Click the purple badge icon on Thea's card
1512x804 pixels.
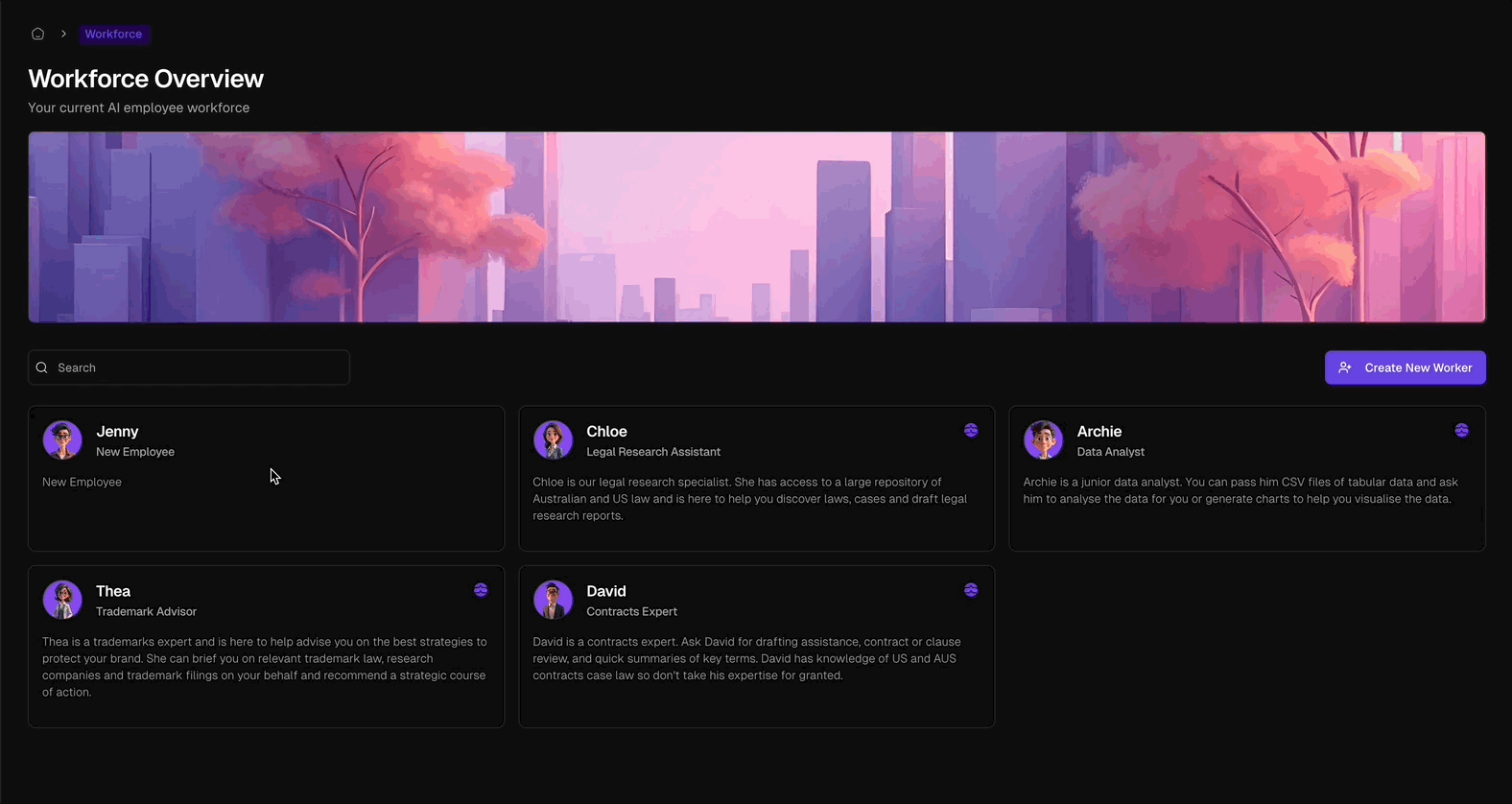pos(481,590)
